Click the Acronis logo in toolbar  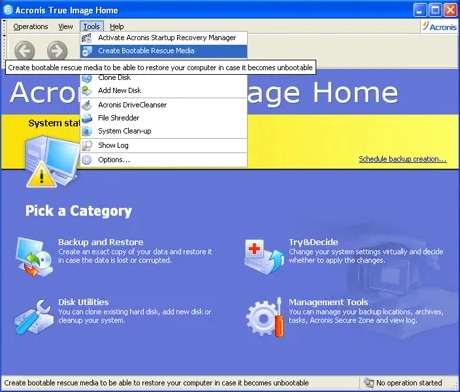pyautogui.click(x=439, y=27)
